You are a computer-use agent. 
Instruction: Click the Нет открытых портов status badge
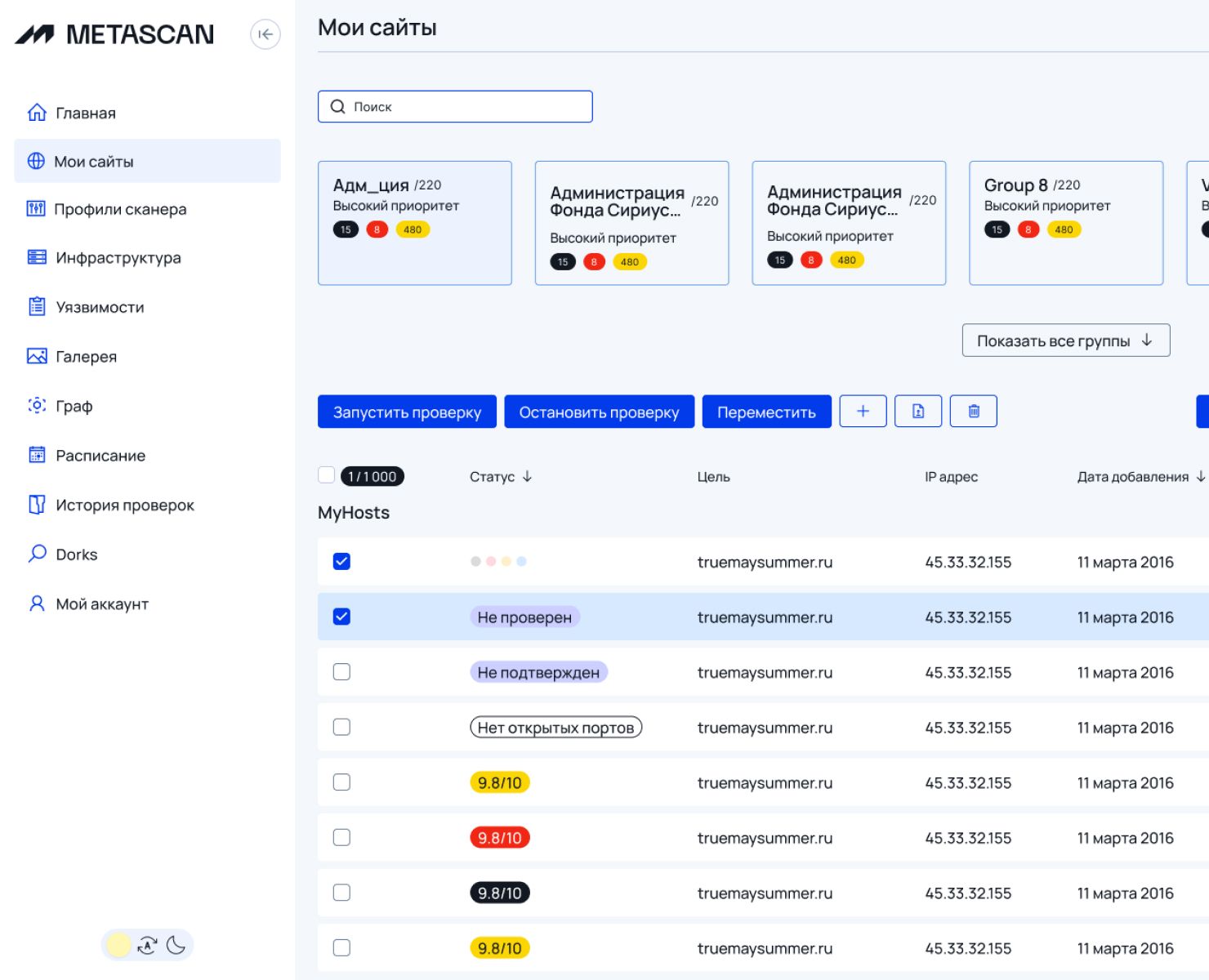(x=555, y=727)
